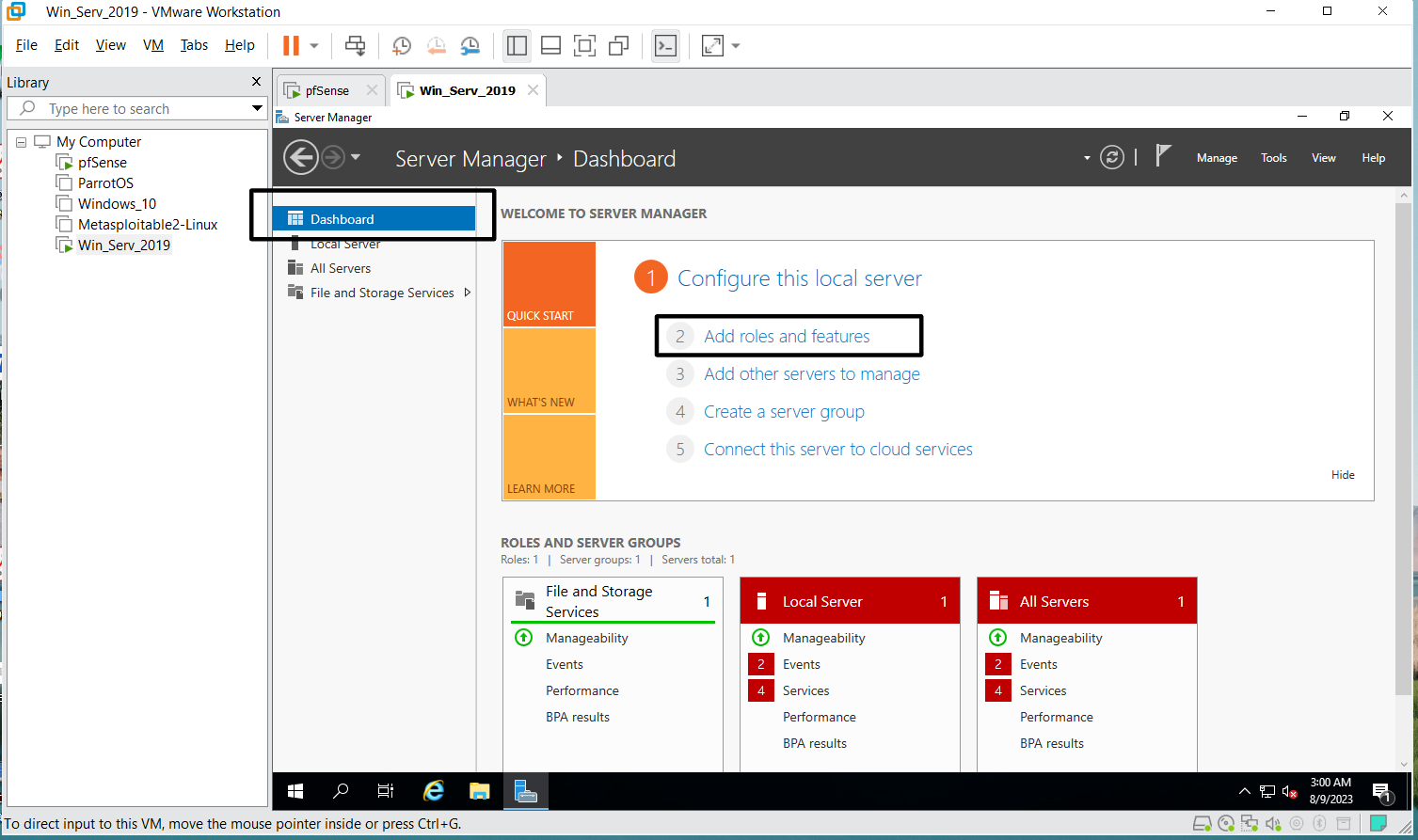This screenshot has width=1418, height=840.
Task: Select Windows_10 in the Library tree
Action: click(x=117, y=204)
